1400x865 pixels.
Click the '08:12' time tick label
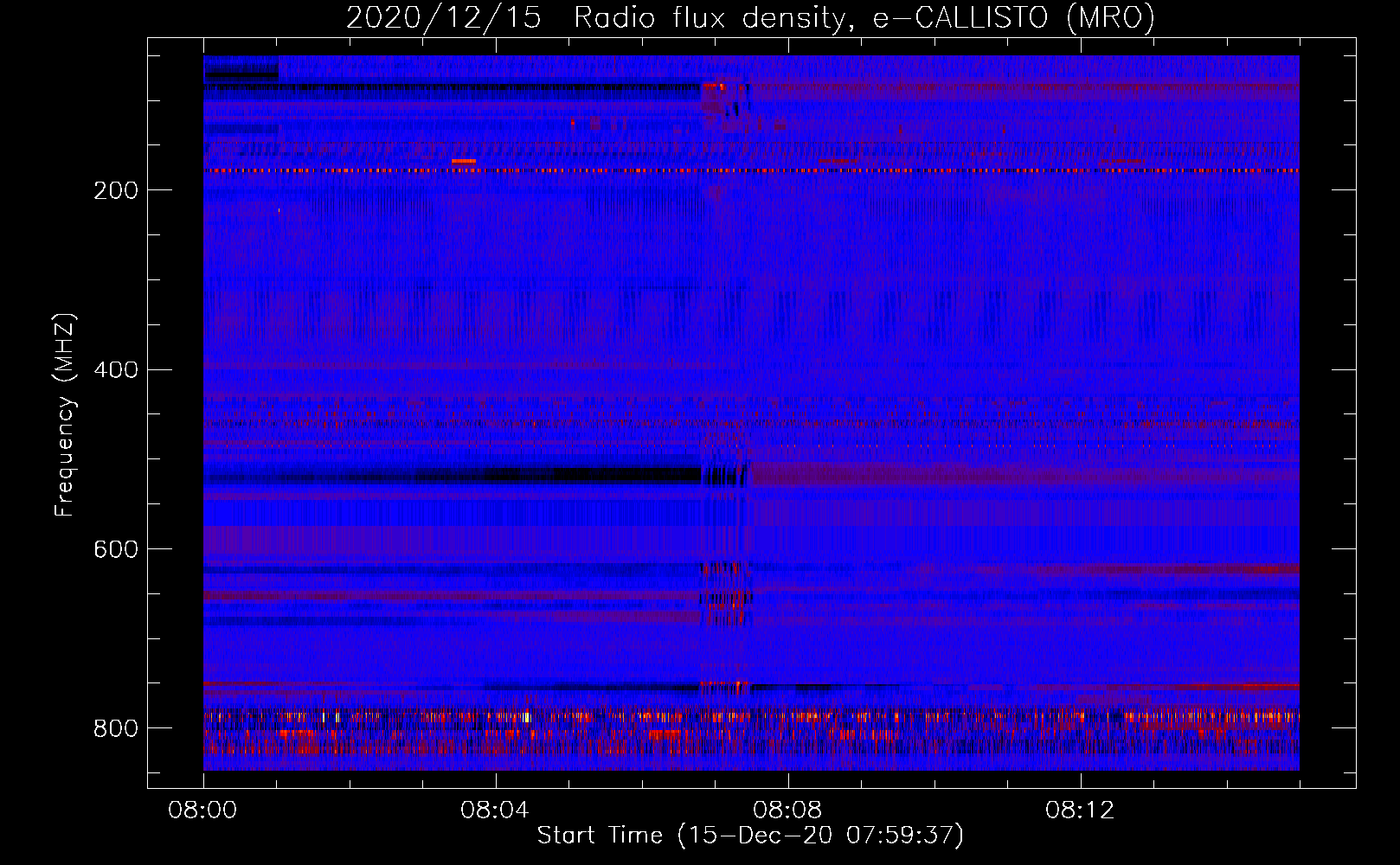(1080, 811)
